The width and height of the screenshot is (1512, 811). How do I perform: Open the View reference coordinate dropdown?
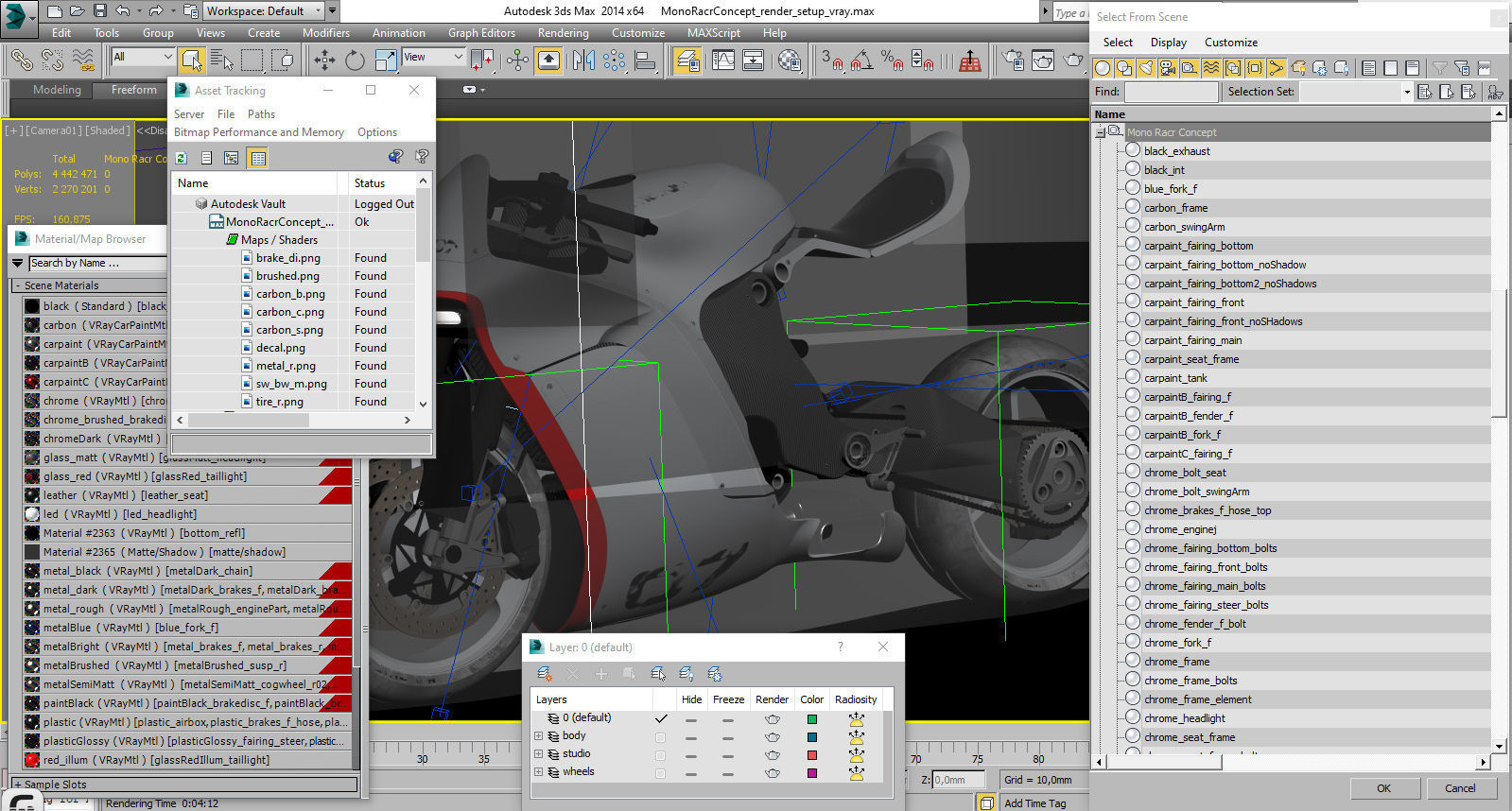[x=433, y=58]
